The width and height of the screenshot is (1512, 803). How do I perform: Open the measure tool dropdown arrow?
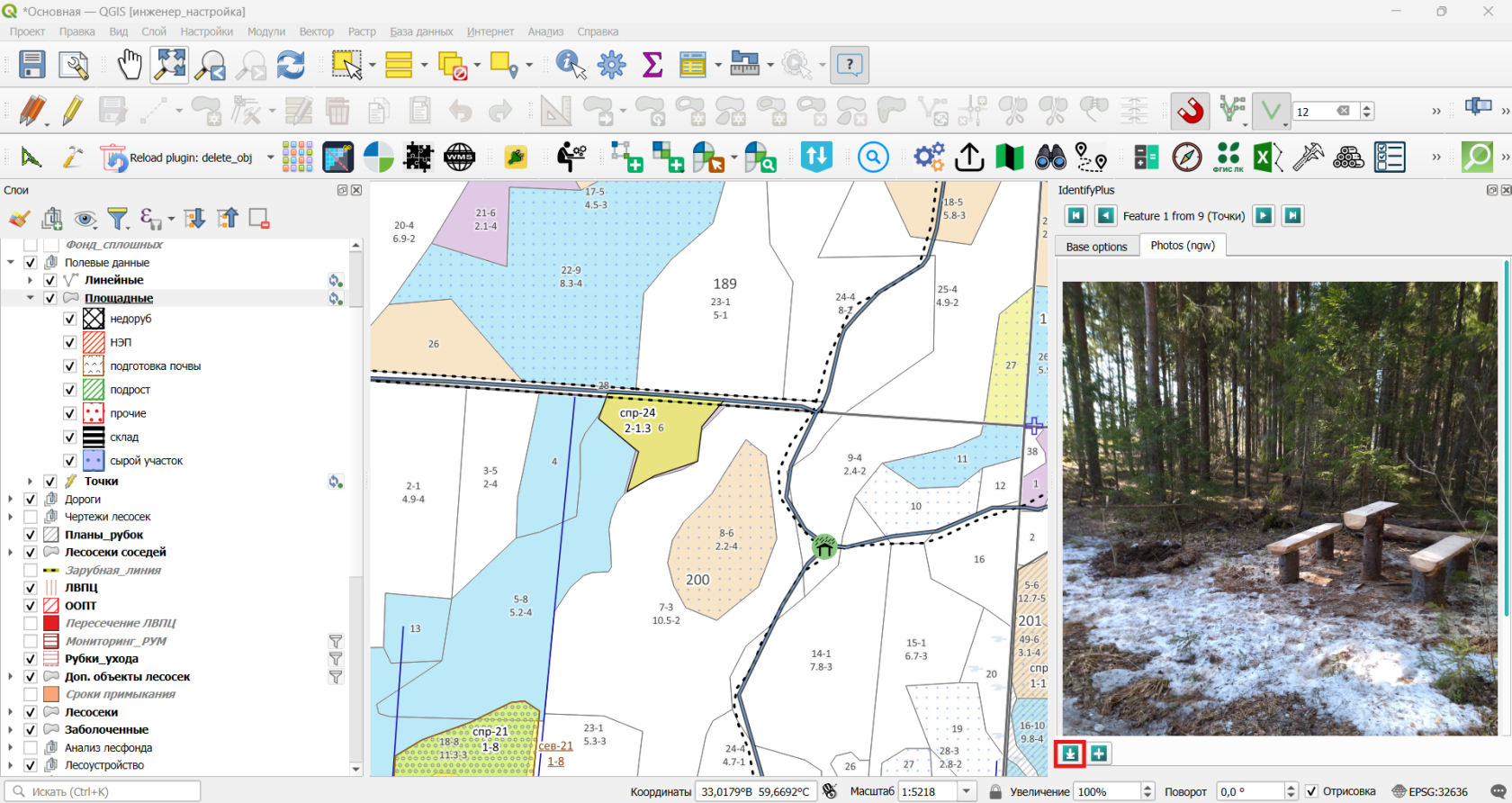coord(770,65)
